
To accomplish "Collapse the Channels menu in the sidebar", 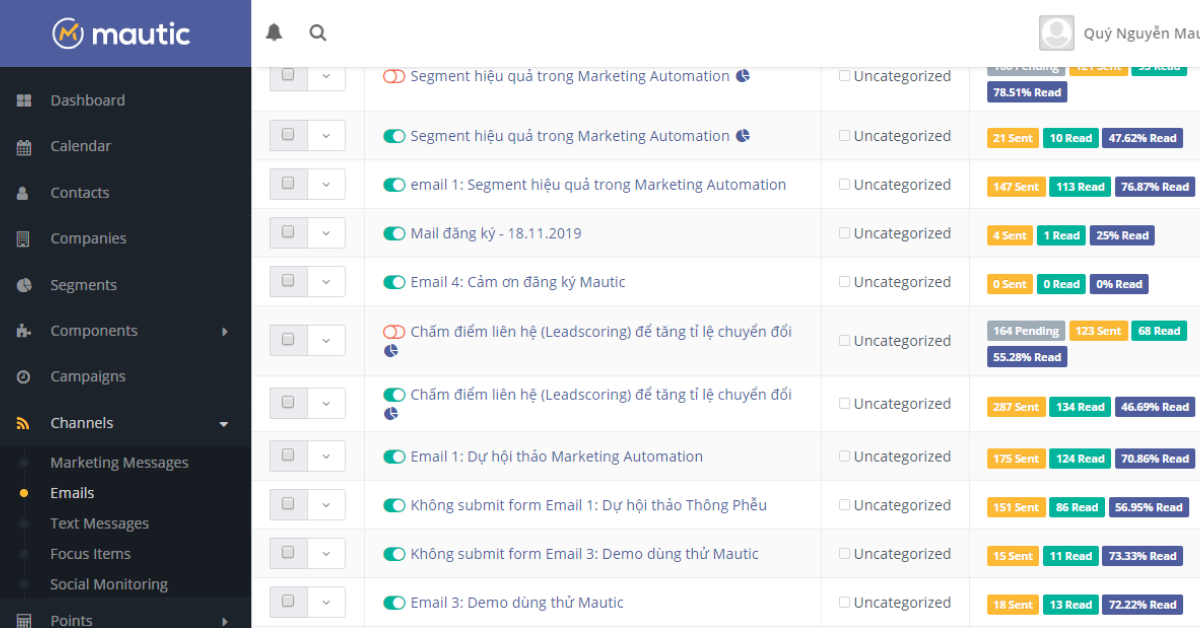I will click(x=224, y=424).
